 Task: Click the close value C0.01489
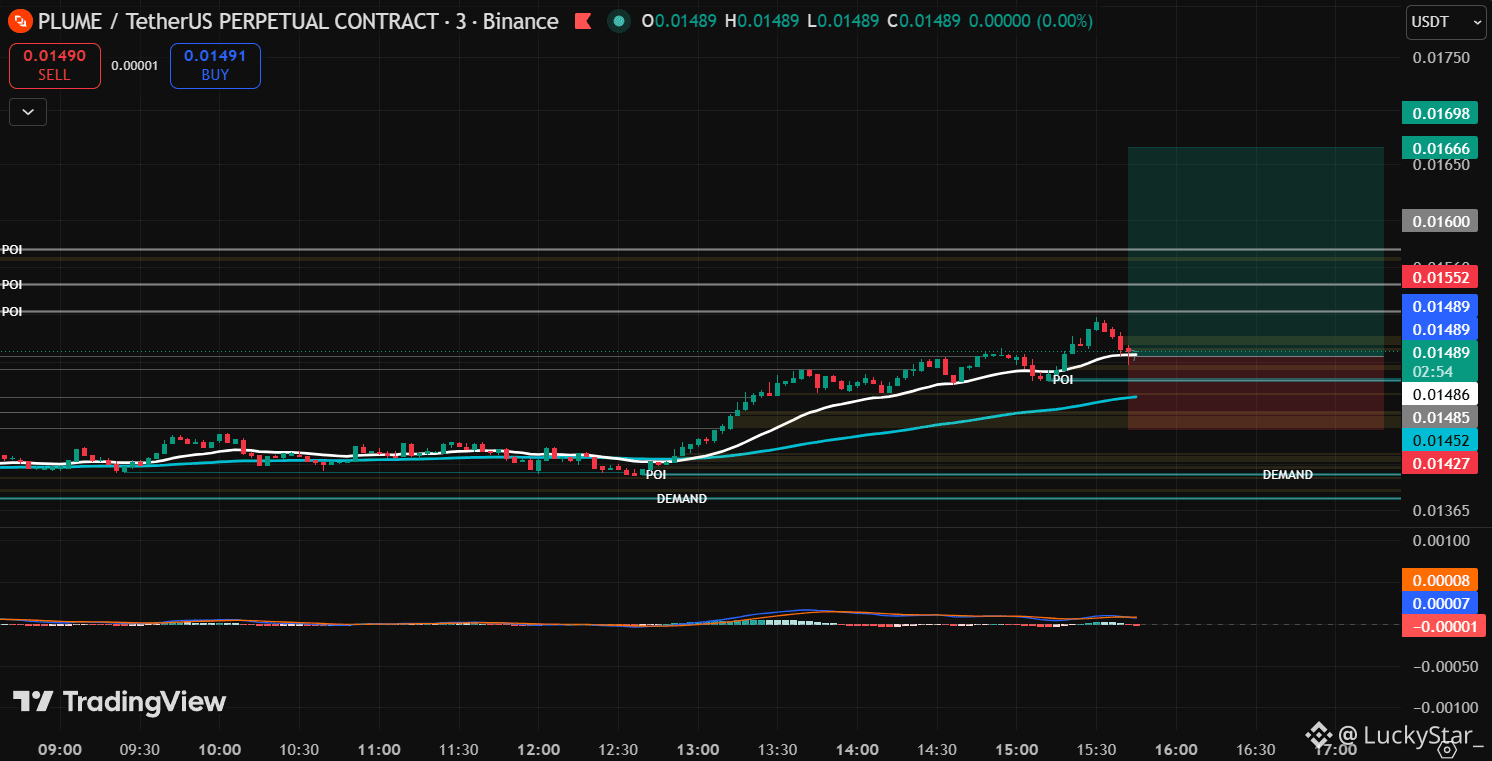coord(924,21)
